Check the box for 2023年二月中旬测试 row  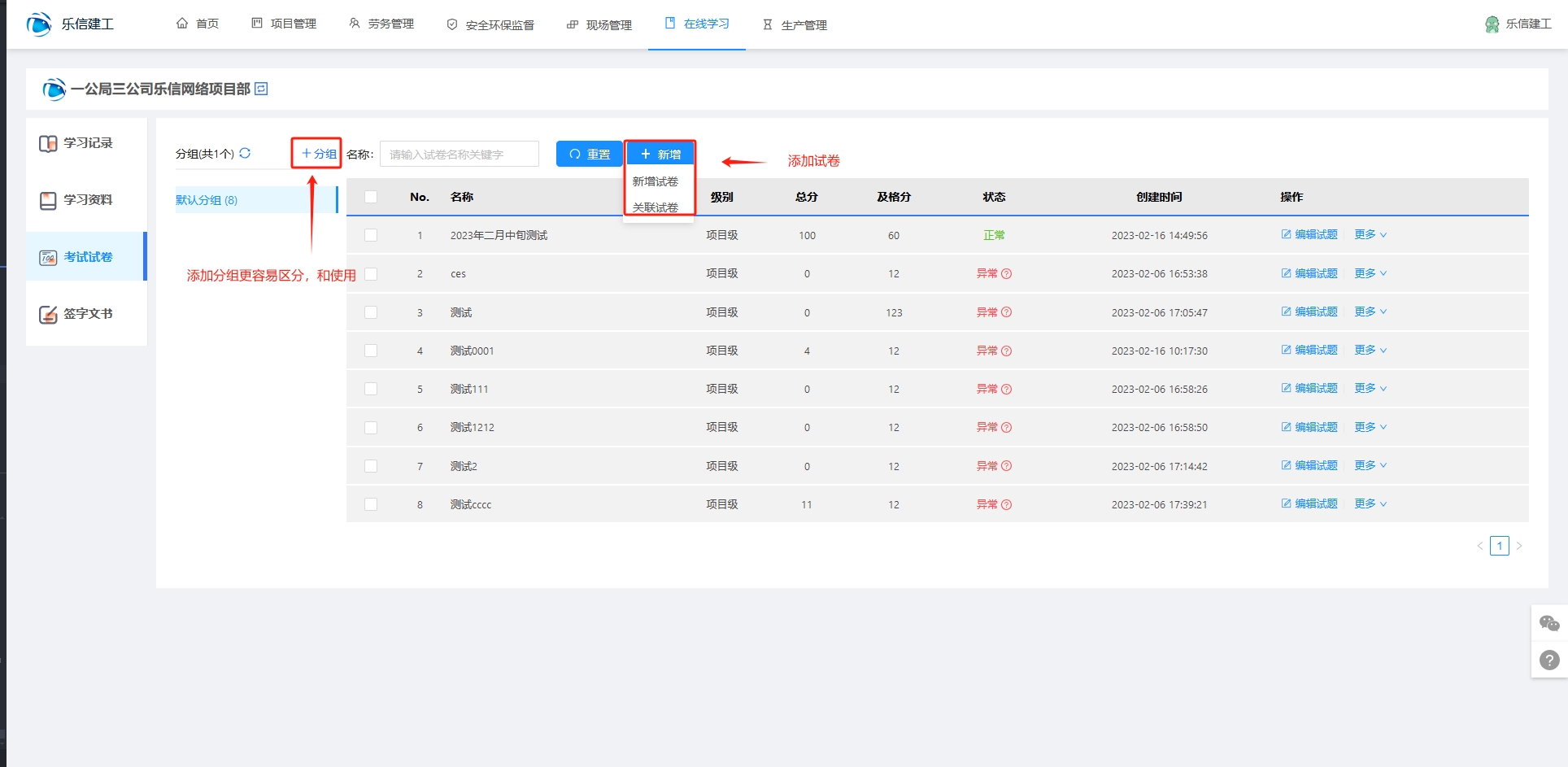[x=371, y=235]
